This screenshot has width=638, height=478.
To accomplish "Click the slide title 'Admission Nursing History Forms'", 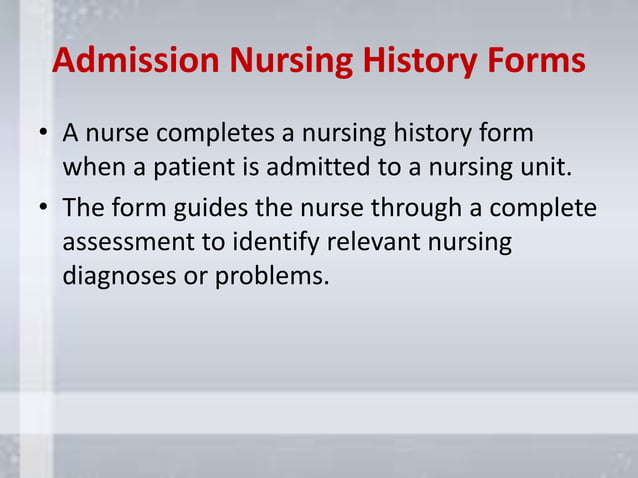I will [319, 61].
